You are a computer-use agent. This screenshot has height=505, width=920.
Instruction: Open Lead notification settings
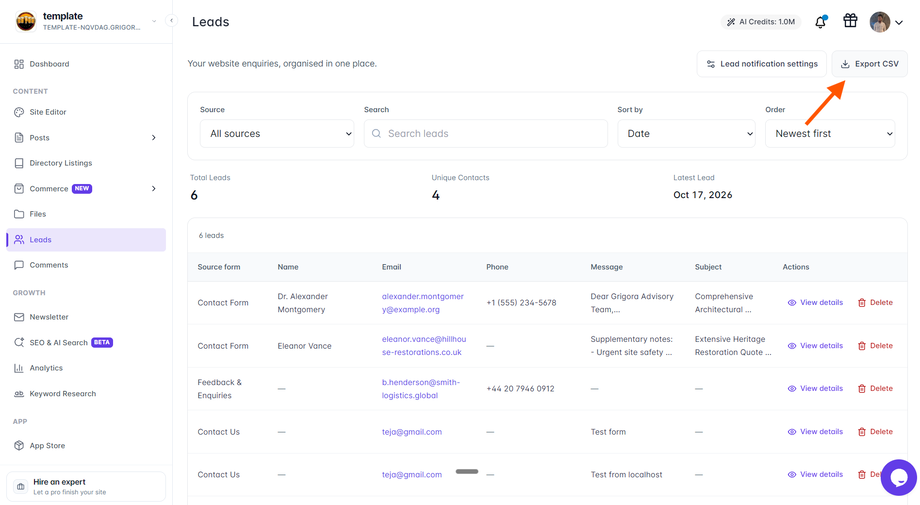(762, 64)
